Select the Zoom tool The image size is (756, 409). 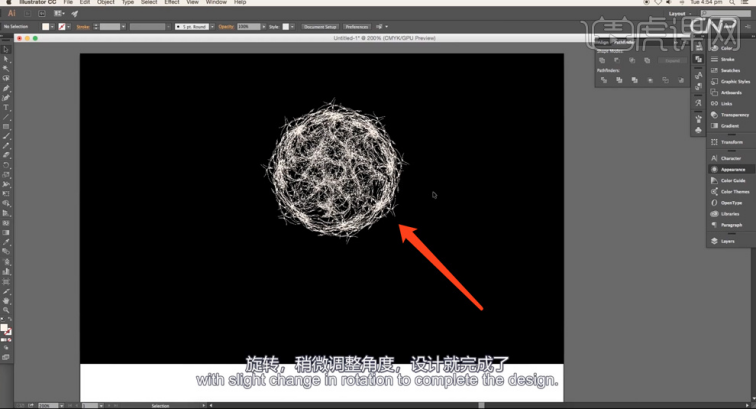click(x=6, y=310)
